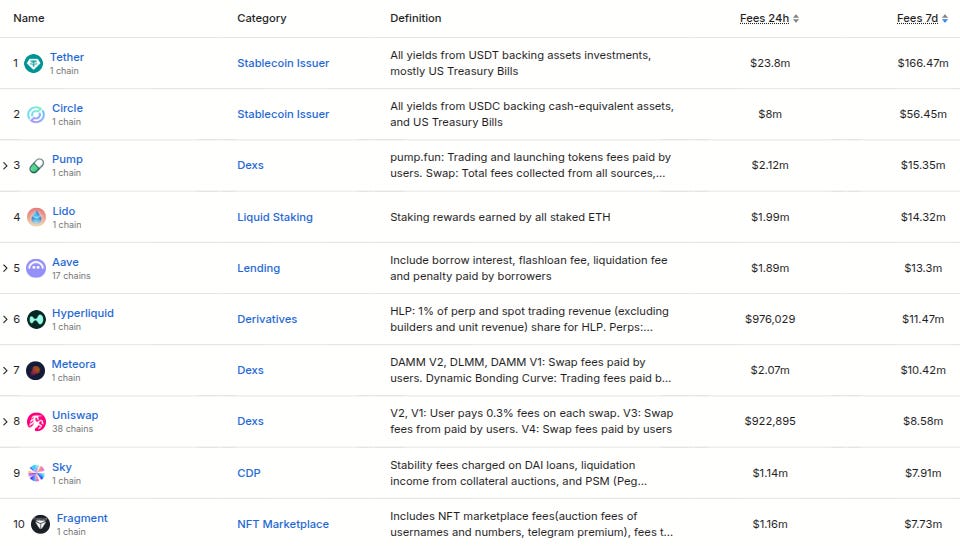Select Aave's $1.89m 24h fees value
The height and width of the screenshot is (546, 960).
tap(770, 268)
